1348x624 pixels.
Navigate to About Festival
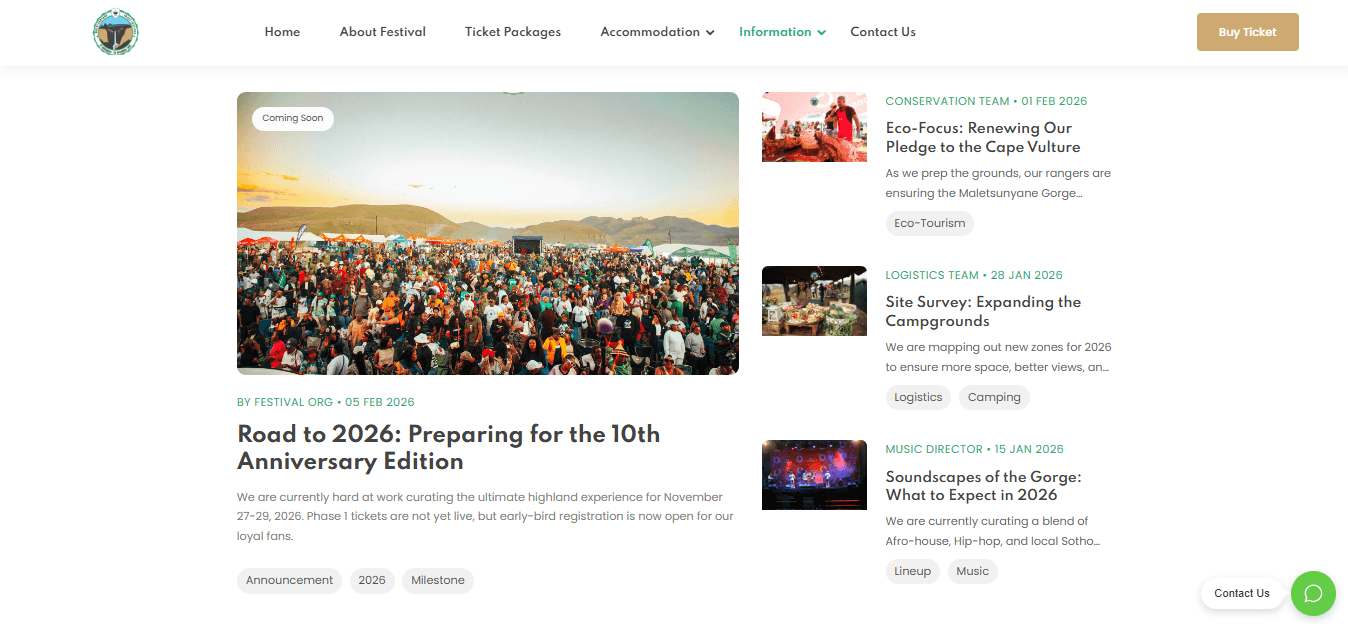pos(382,31)
